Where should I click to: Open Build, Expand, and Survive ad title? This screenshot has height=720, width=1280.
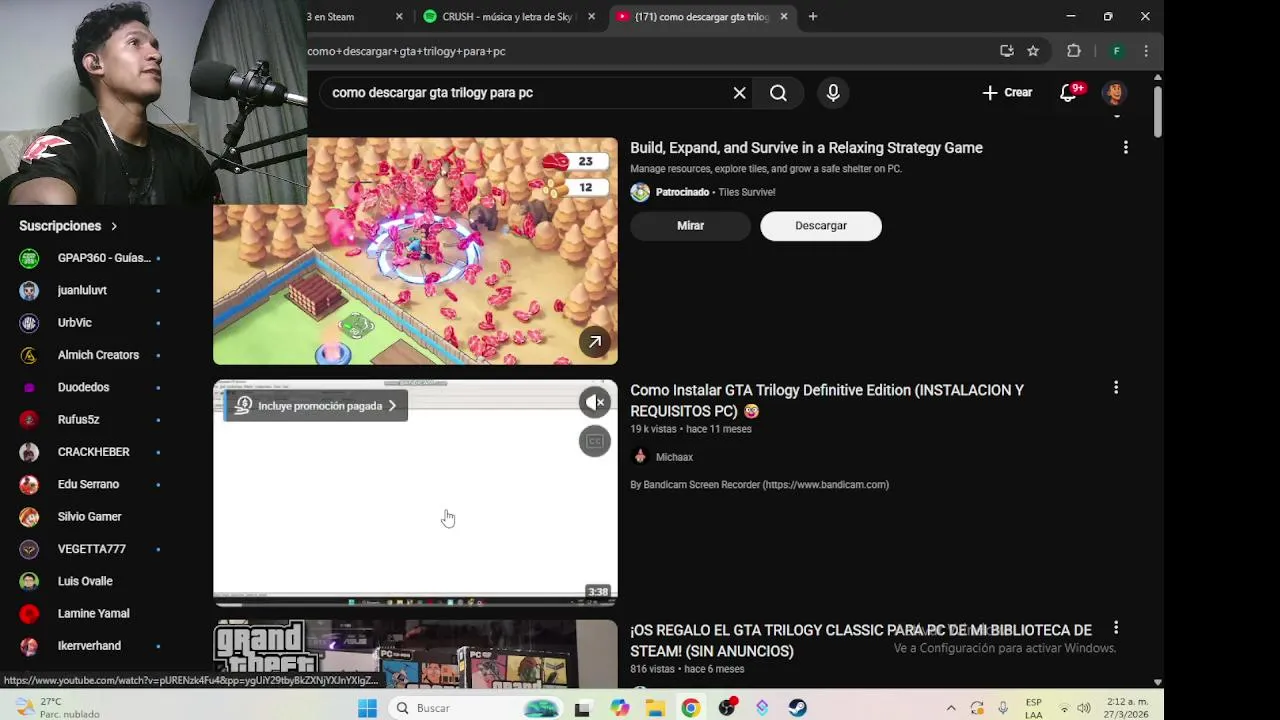pos(806,148)
